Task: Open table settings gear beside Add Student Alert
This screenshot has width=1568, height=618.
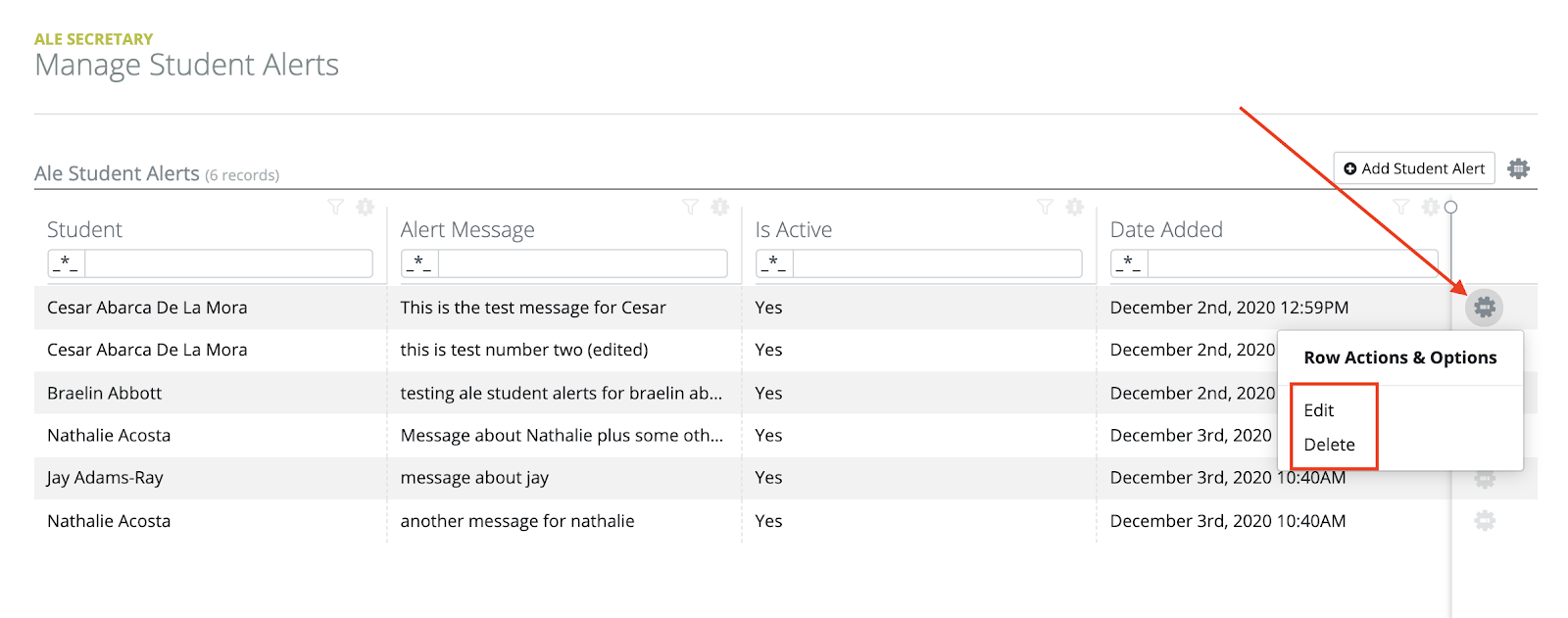Action: (x=1518, y=168)
